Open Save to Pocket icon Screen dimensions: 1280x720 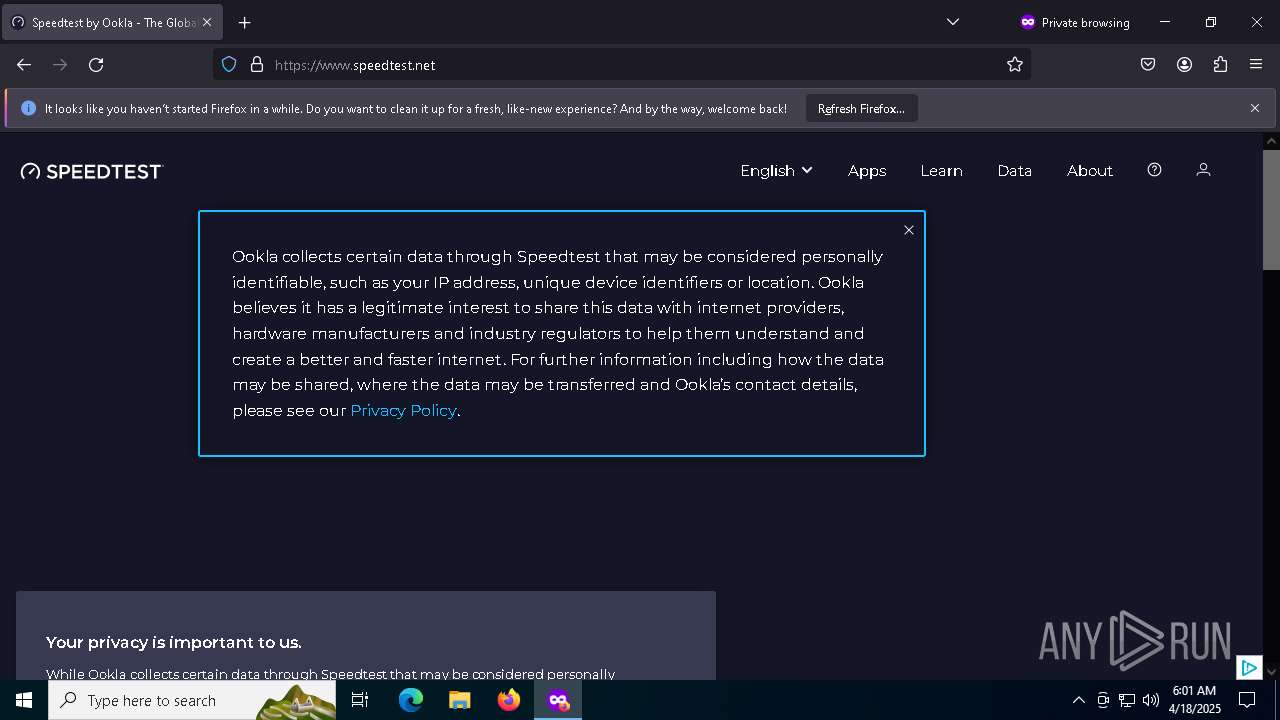1148,65
